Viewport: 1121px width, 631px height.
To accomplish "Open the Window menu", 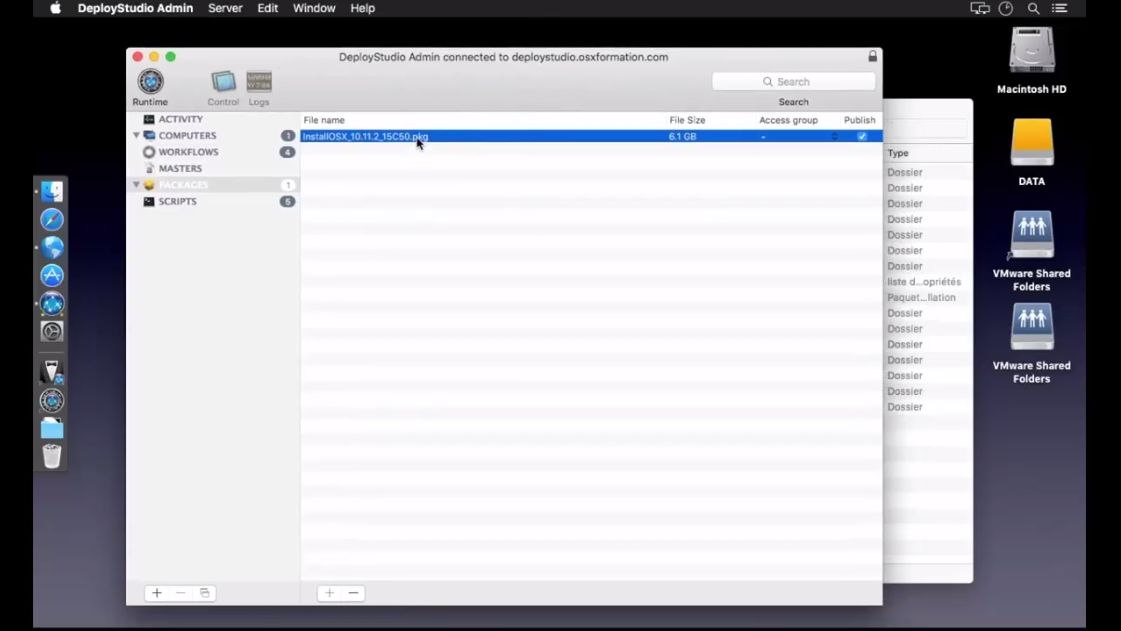I will (314, 8).
